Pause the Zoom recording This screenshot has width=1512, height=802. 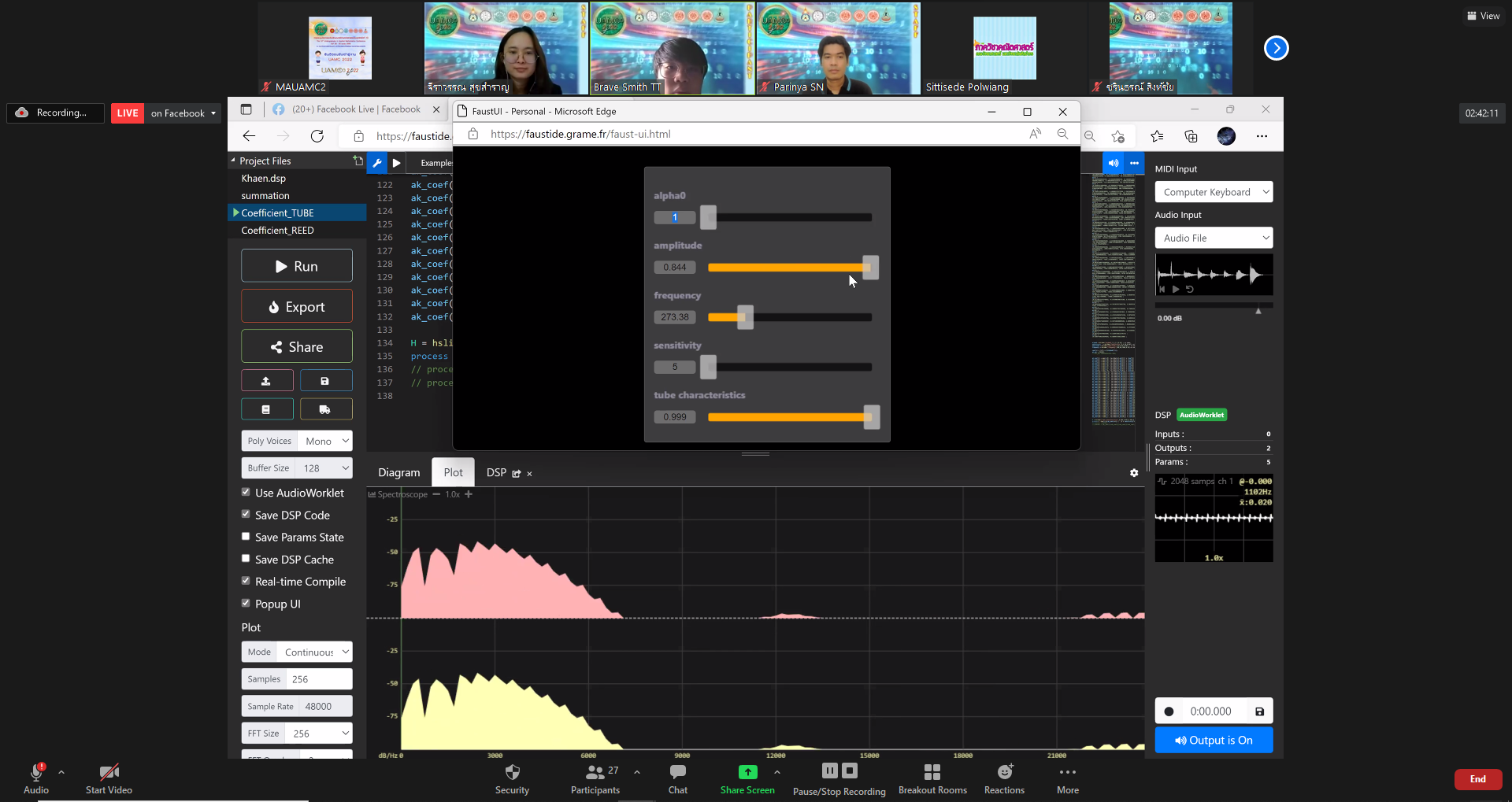[x=830, y=771]
